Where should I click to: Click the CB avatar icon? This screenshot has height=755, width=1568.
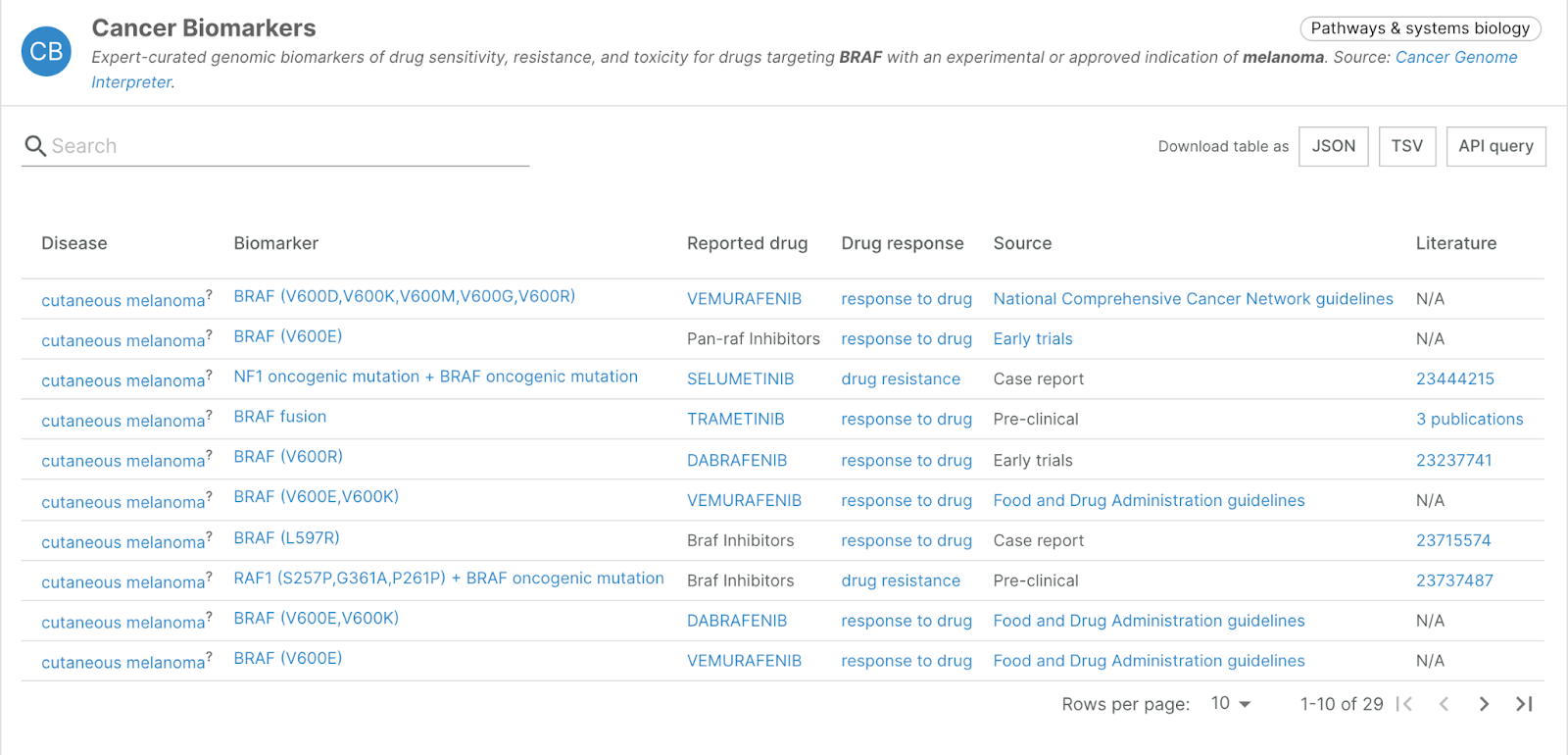[x=46, y=52]
